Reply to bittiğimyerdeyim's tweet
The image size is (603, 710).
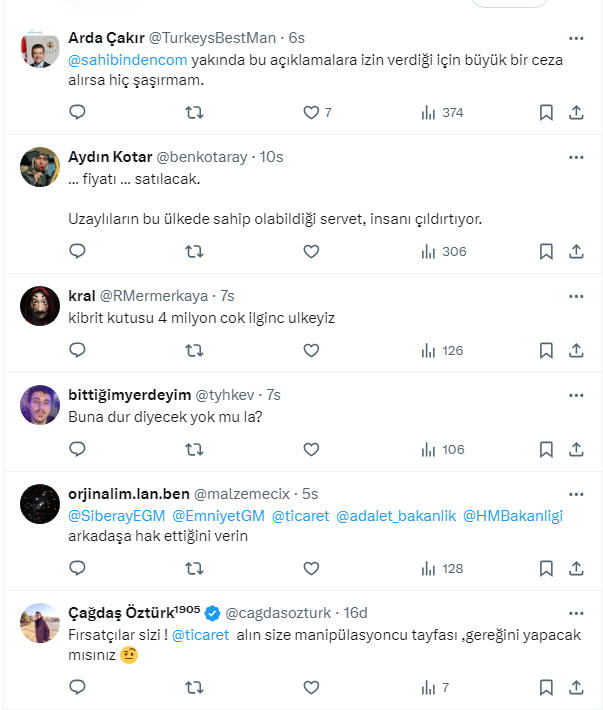coord(78,450)
